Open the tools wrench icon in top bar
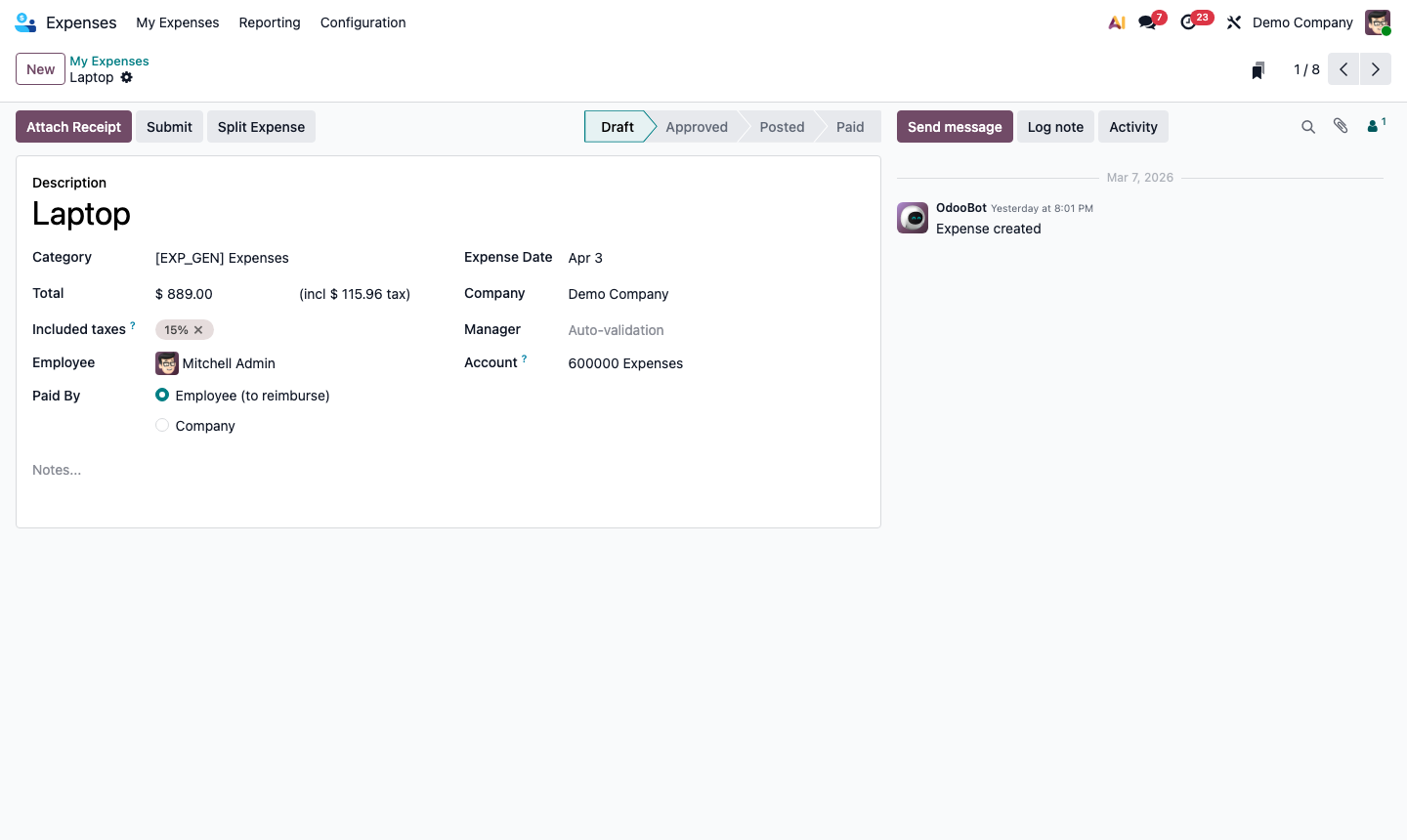This screenshot has height=840, width=1407. [1234, 21]
